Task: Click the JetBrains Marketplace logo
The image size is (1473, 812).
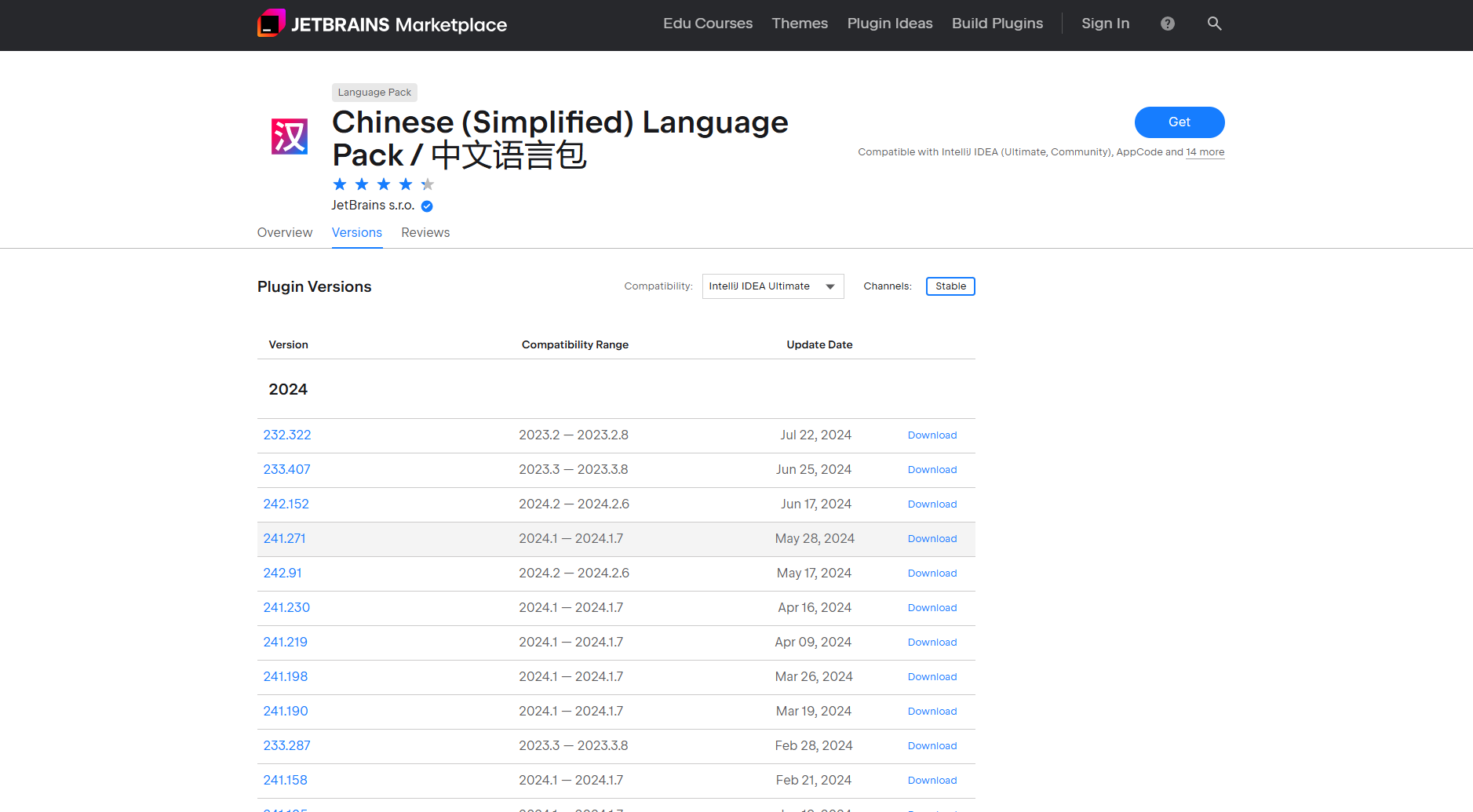Action: [382, 24]
